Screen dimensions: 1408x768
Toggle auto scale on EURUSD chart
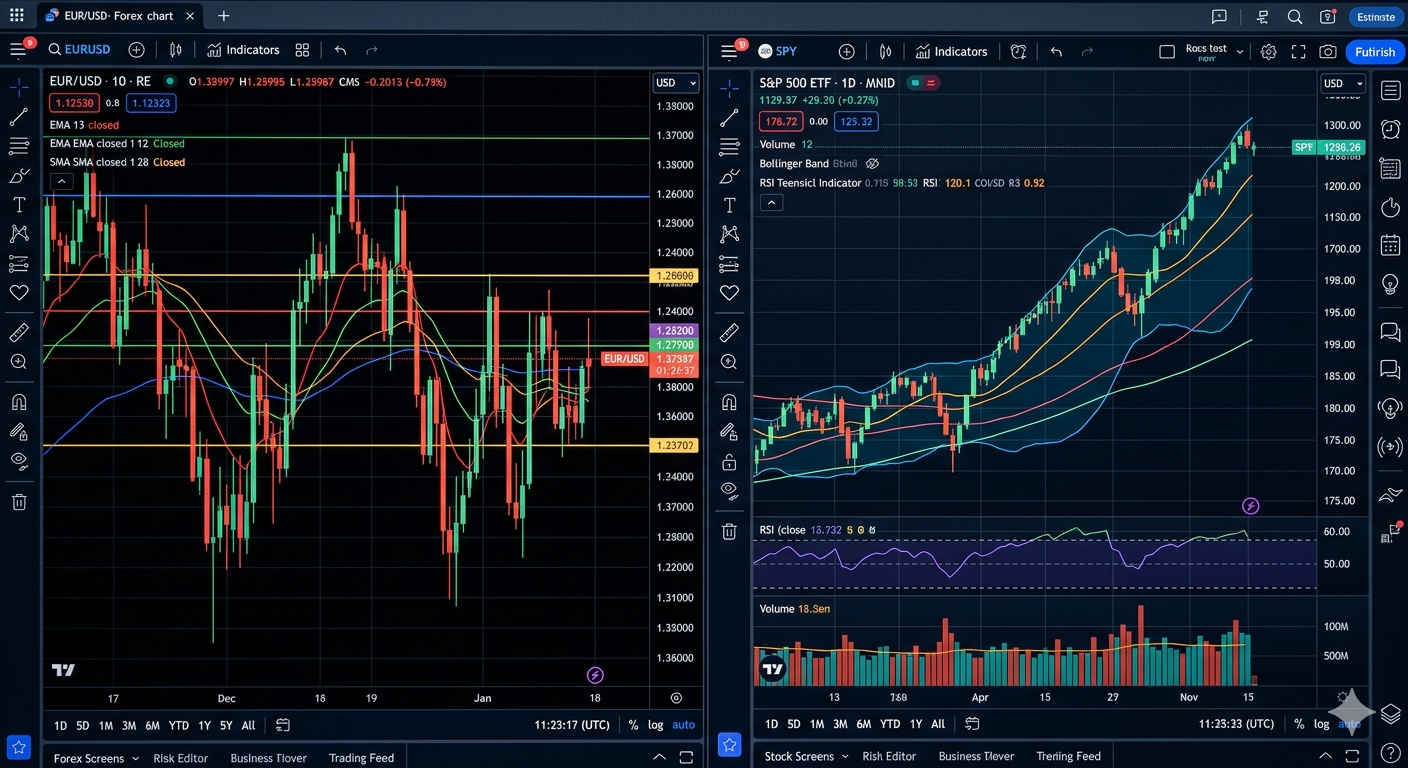[684, 725]
